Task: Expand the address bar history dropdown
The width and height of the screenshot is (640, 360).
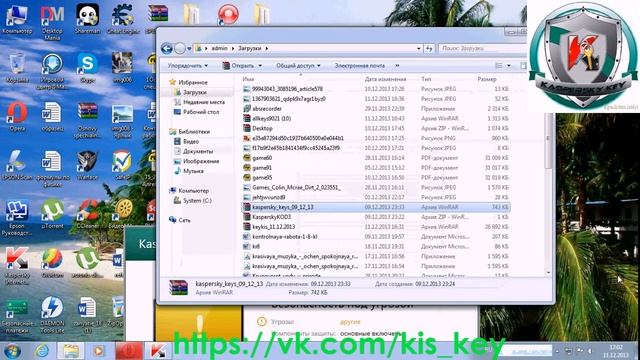Action: (419, 49)
